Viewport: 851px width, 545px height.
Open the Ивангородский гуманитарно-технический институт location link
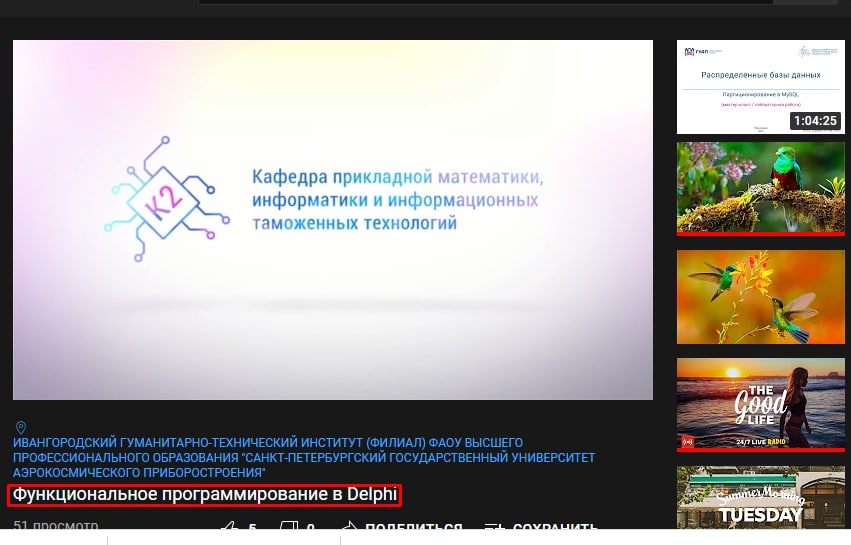pyautogui.click(x=304, y=458)
